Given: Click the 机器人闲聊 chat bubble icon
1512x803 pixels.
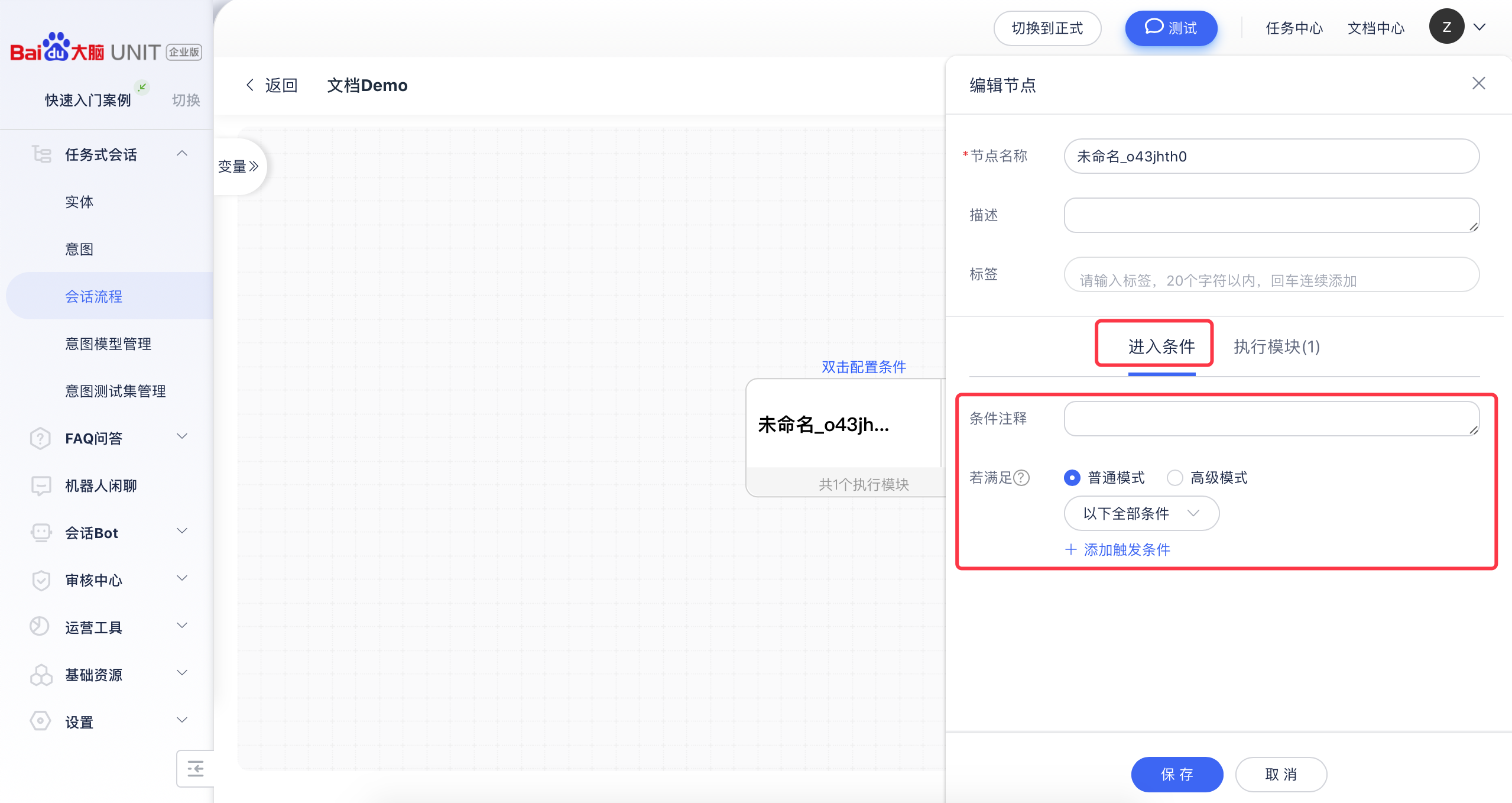Looking at the screenshot, I should [x=40, y=485].
